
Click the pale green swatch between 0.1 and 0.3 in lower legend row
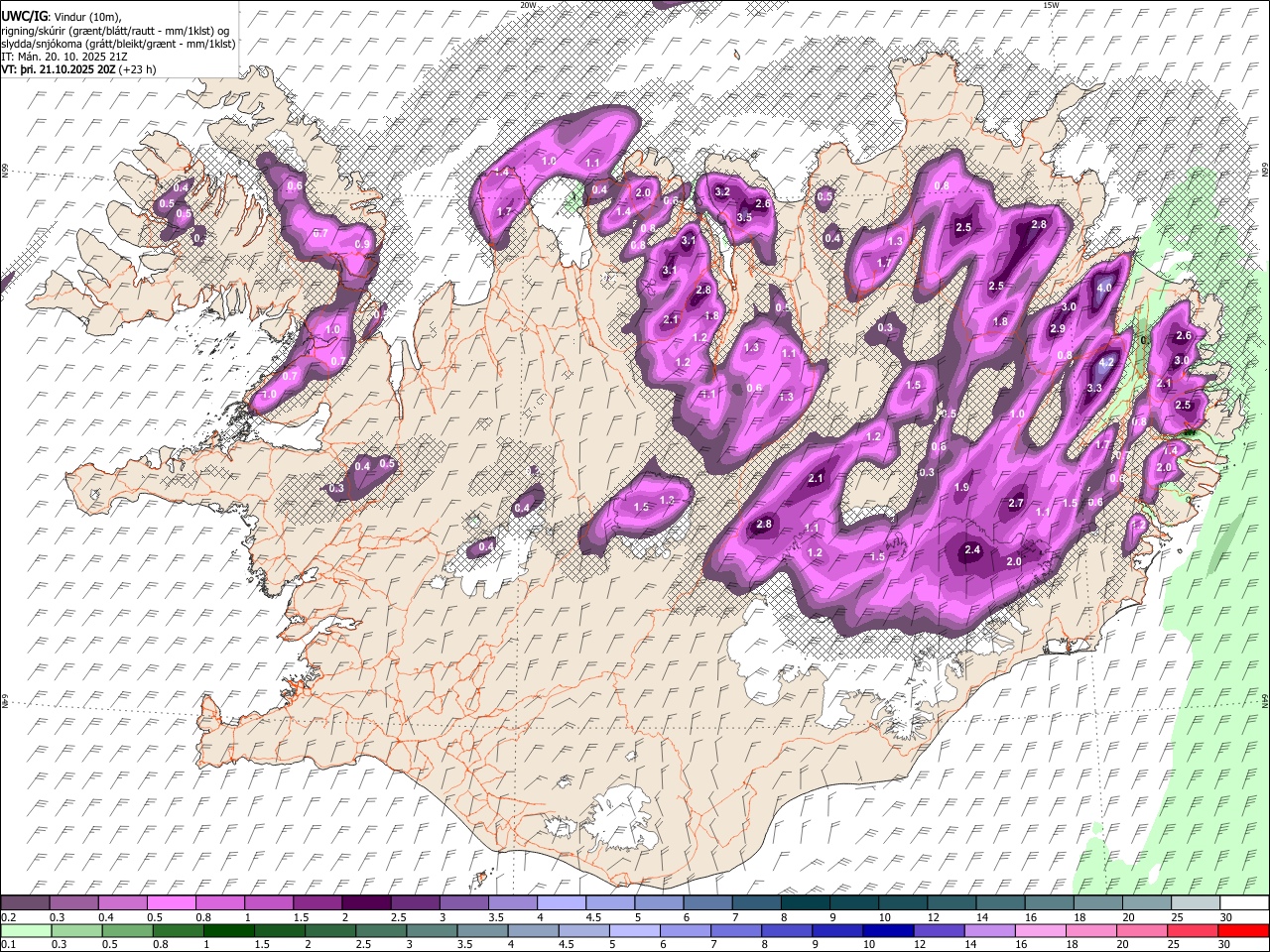pos(26,931)
